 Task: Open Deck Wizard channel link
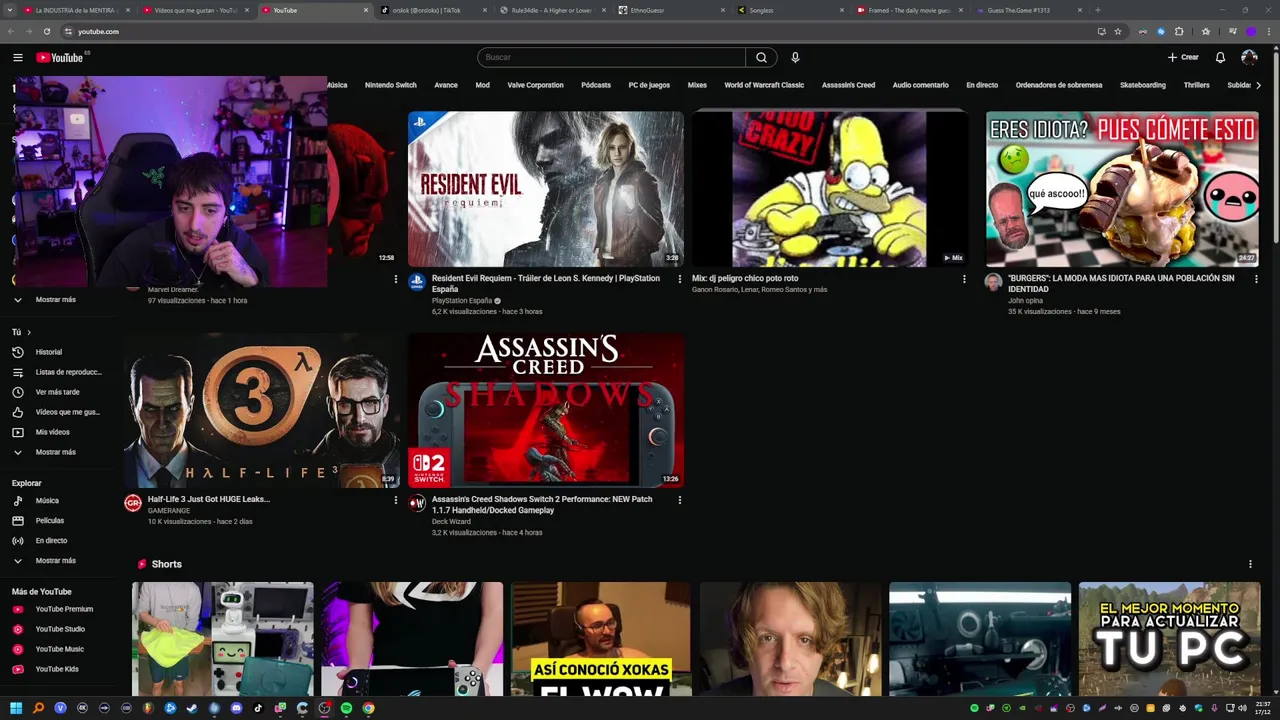click(451, 521)
